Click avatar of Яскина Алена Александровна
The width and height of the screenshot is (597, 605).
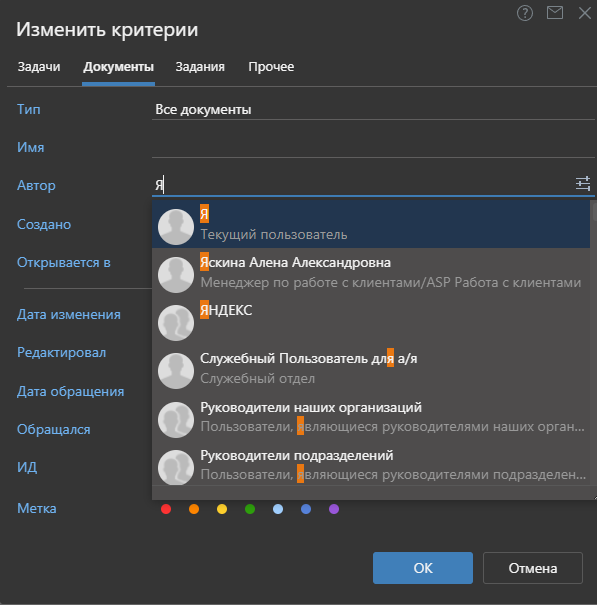tap(176, 275)
